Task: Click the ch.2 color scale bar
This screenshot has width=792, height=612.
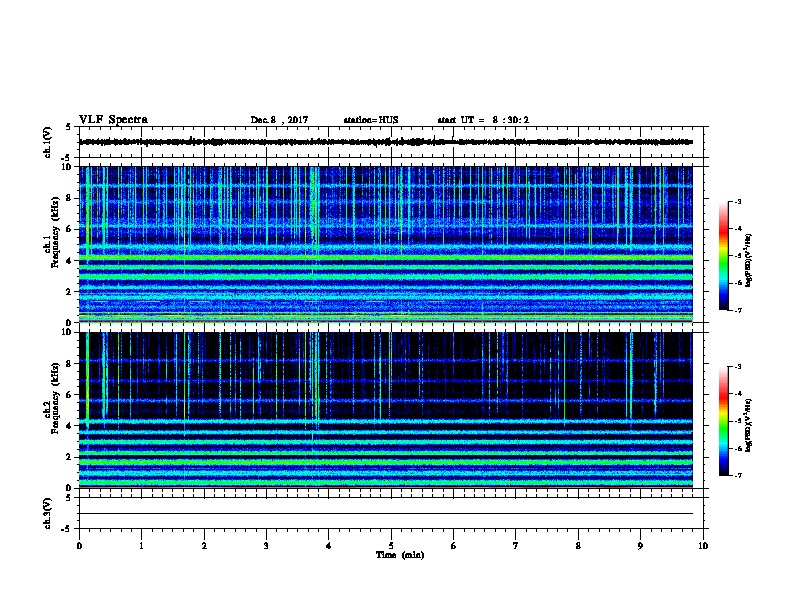Action: pos(724,421)
